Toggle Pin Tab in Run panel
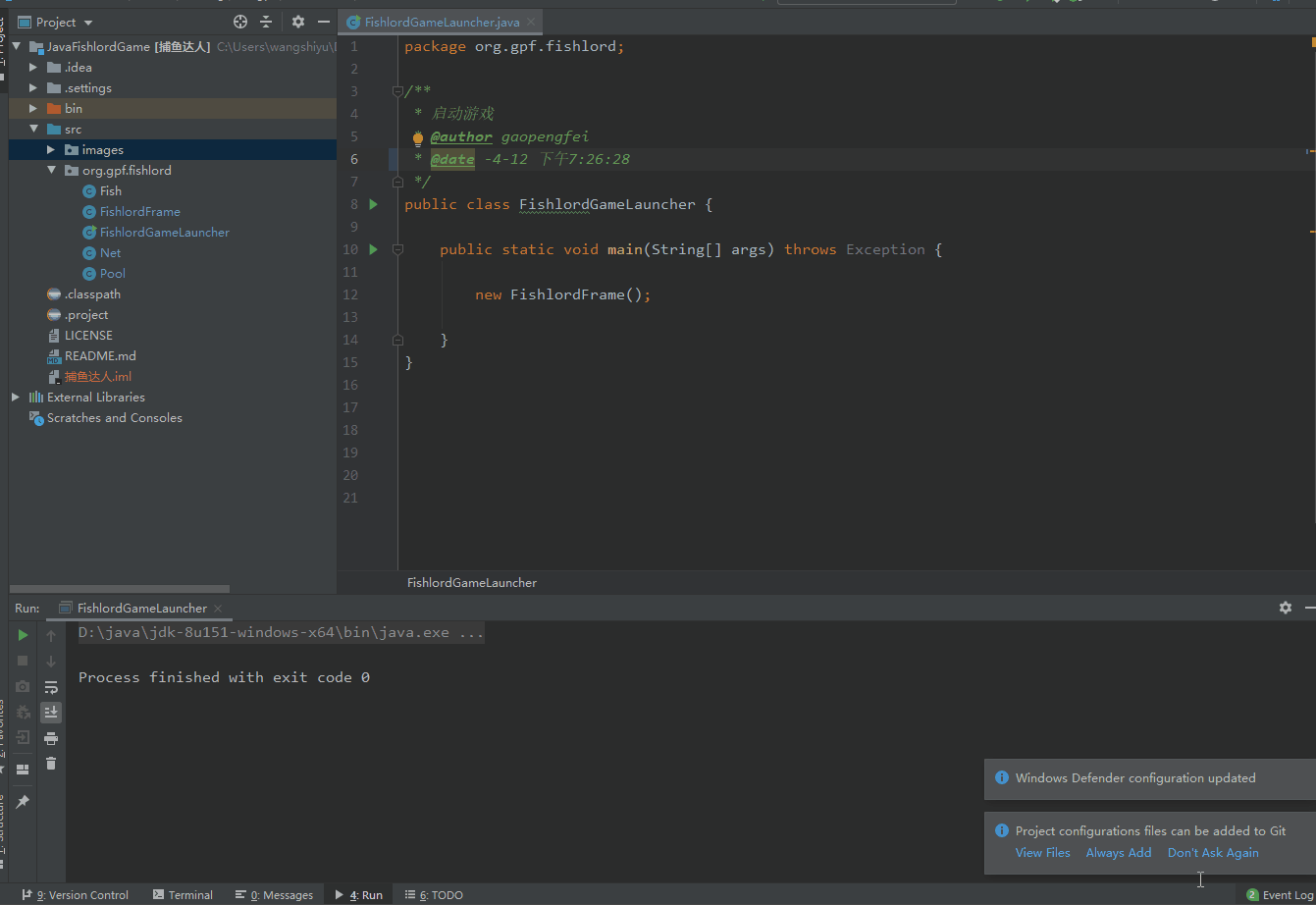Screen dimensions: 1316x905 click(x=23, y=802)
